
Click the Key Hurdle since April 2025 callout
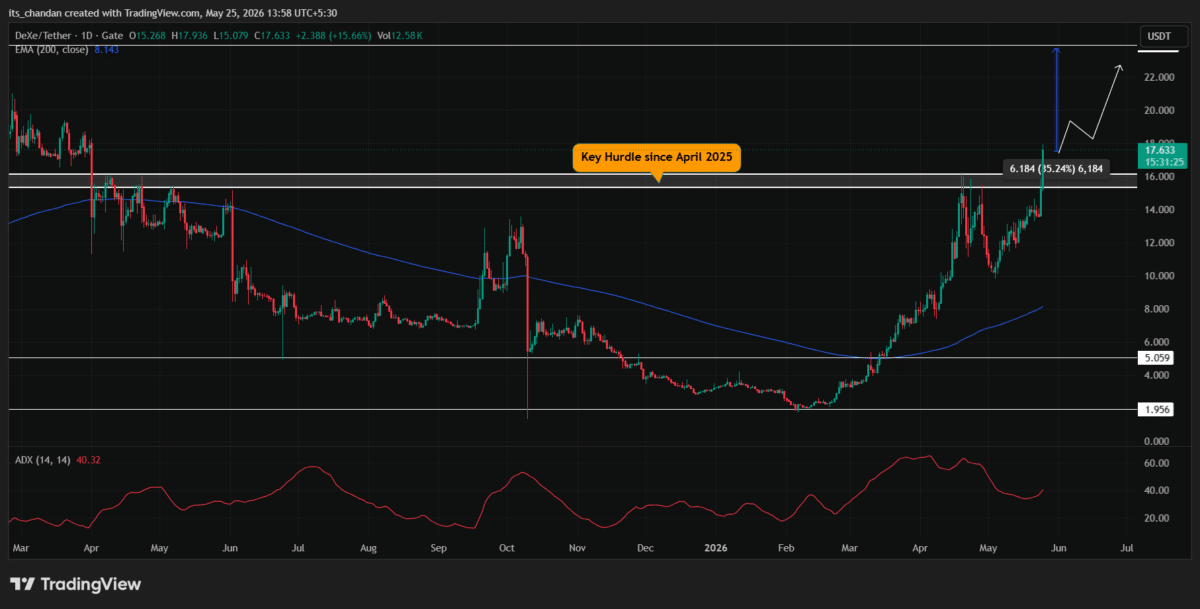(657, 158)
